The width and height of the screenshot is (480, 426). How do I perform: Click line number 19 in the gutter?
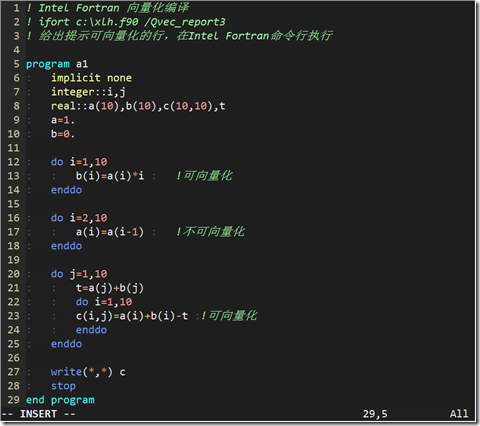14,260
